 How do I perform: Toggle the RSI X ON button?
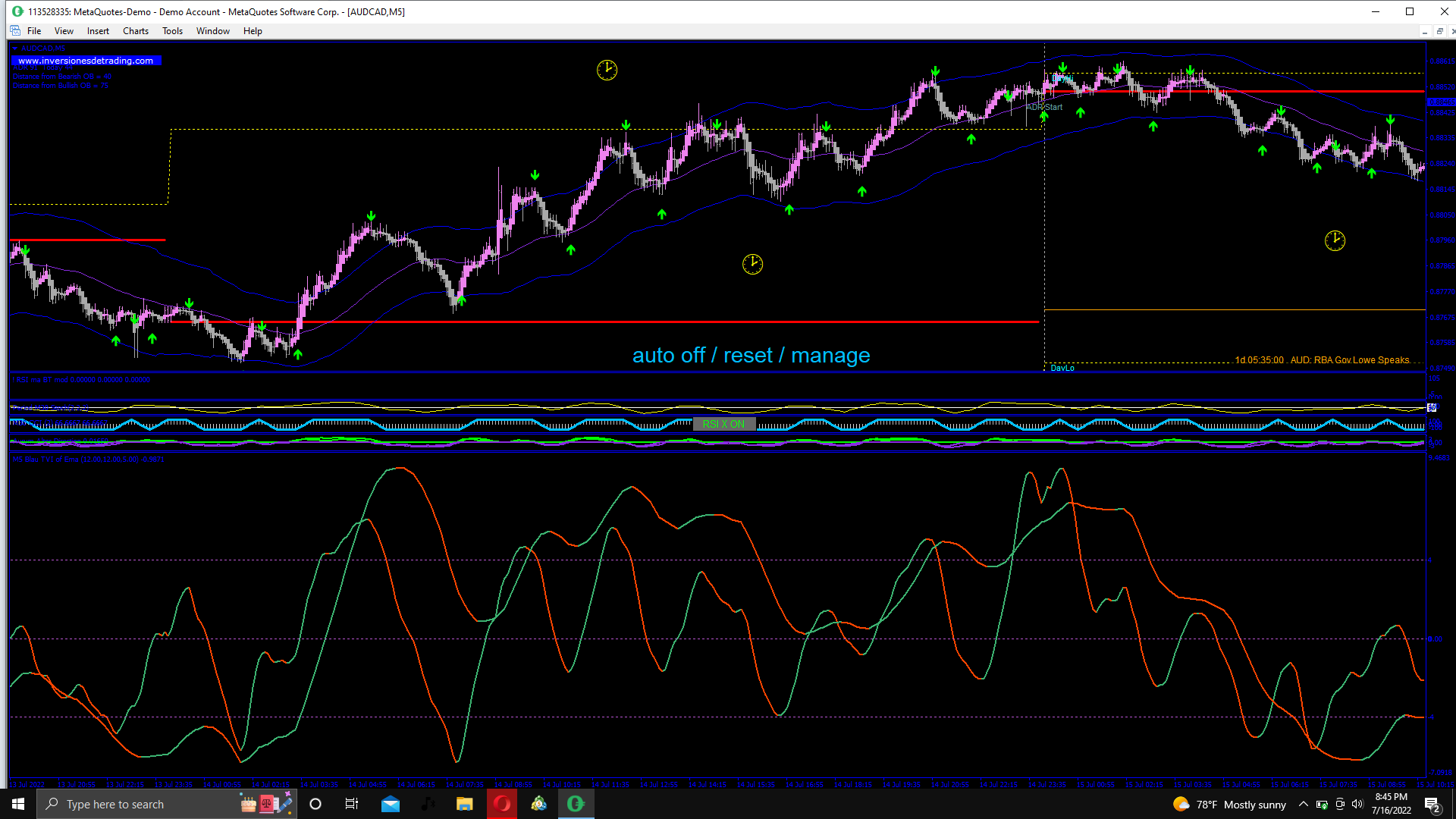click(x=723, y=424)
